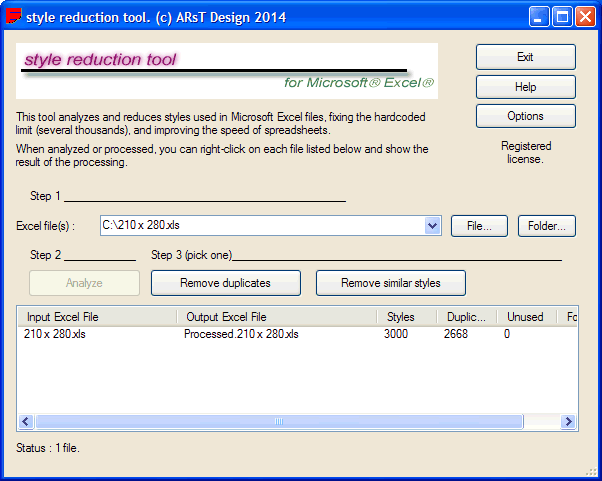
Task: Click the Status : 1 file. text
Action: point(48,448)
